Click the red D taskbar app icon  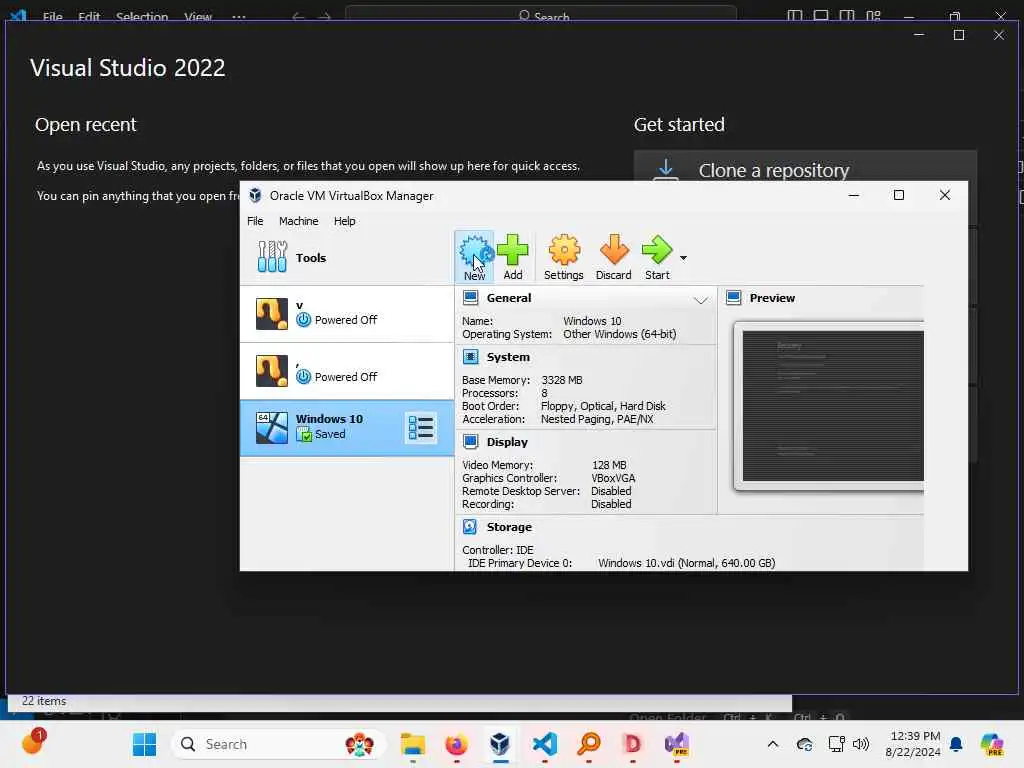632,744
